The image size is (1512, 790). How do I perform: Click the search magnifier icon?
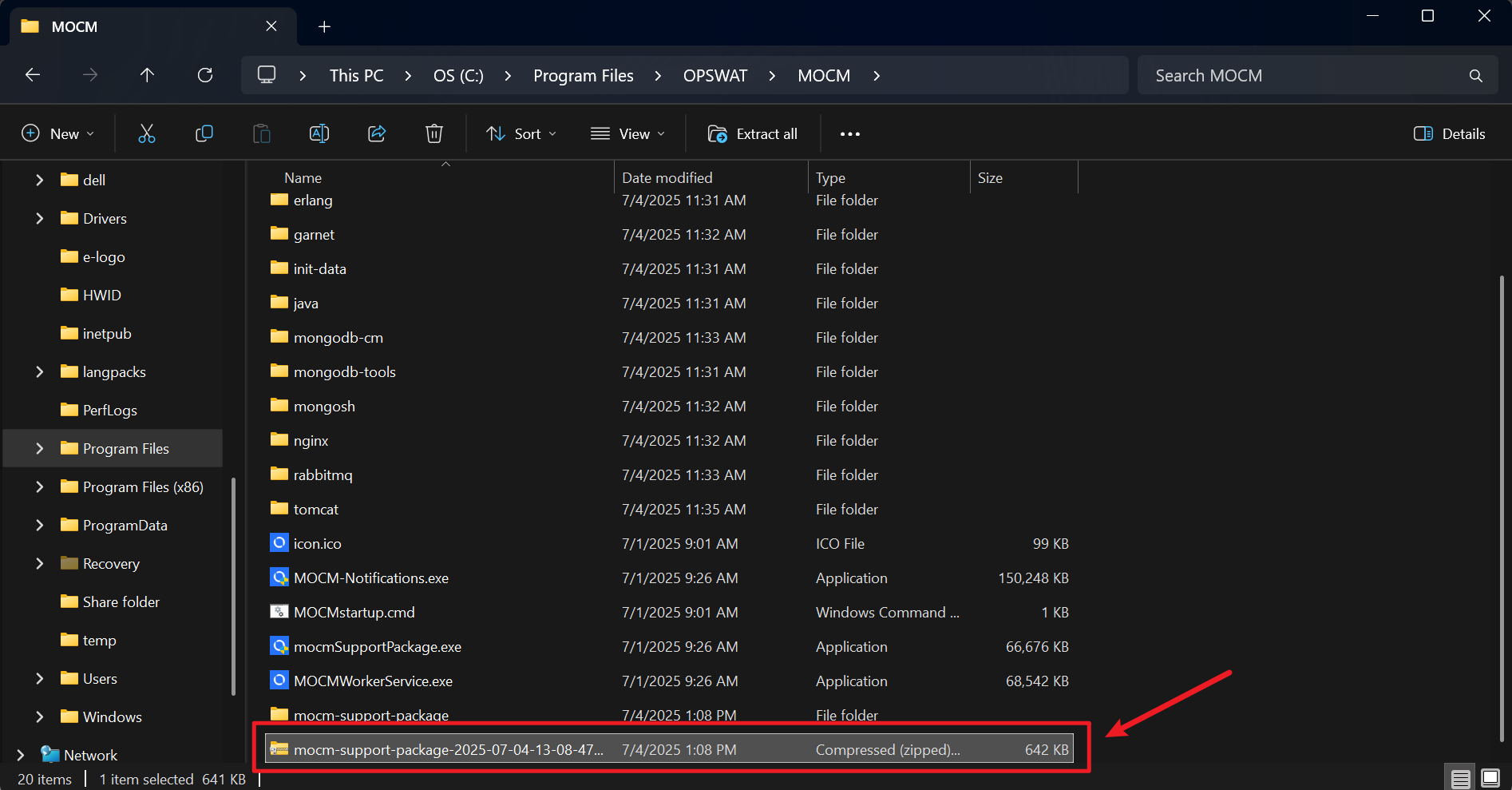coord(1475,76)
